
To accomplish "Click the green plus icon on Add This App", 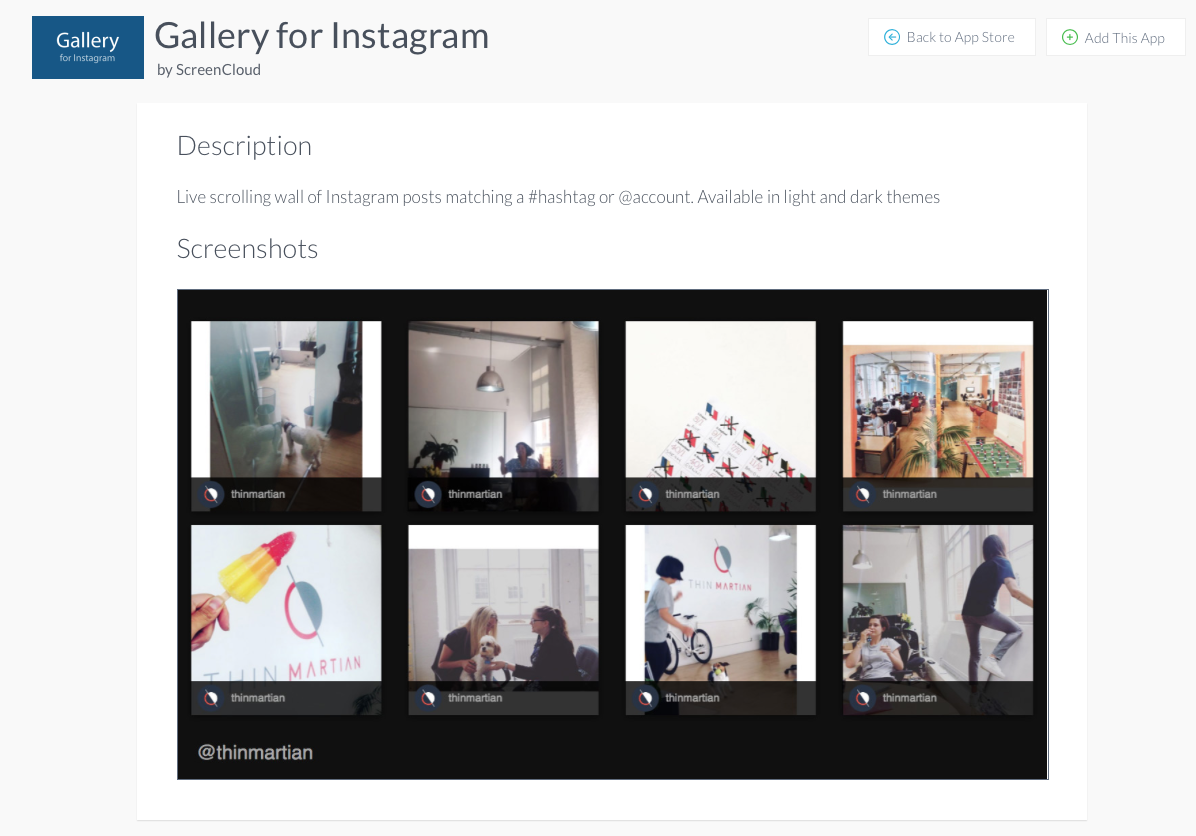I will pyautogui.click(x=1070, y=37).
